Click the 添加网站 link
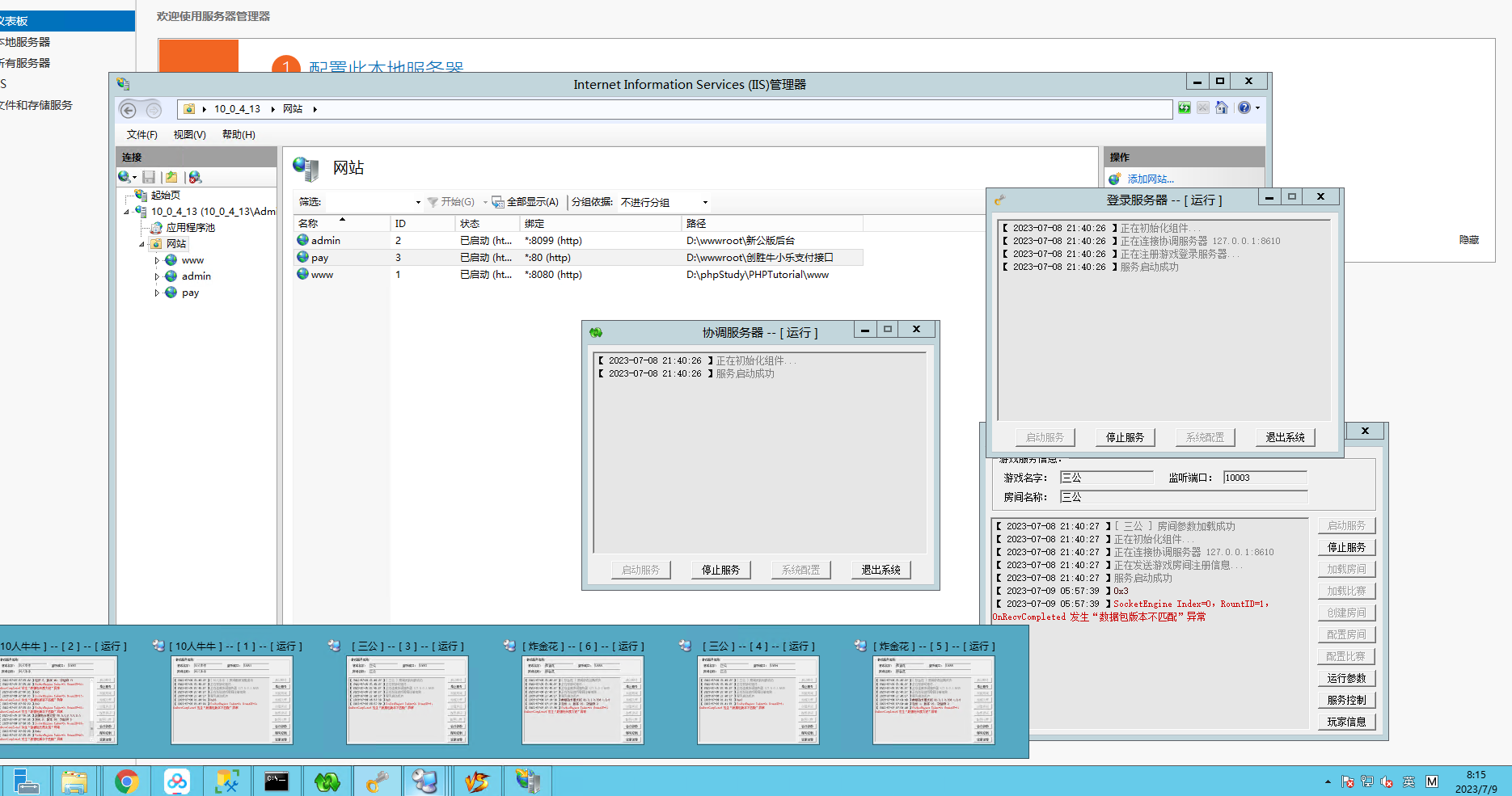This screenshot has height=796, width=1512. [1151, 179]
